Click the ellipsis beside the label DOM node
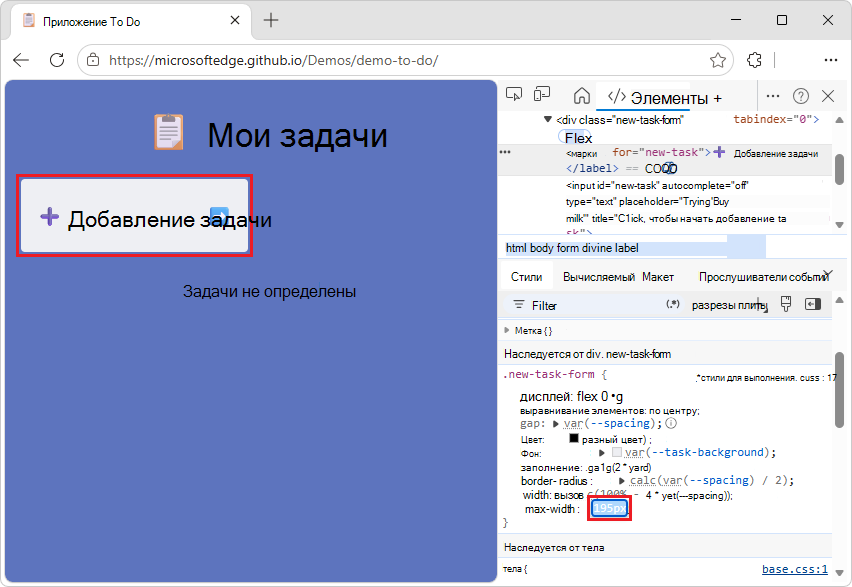 pos(505,152)
